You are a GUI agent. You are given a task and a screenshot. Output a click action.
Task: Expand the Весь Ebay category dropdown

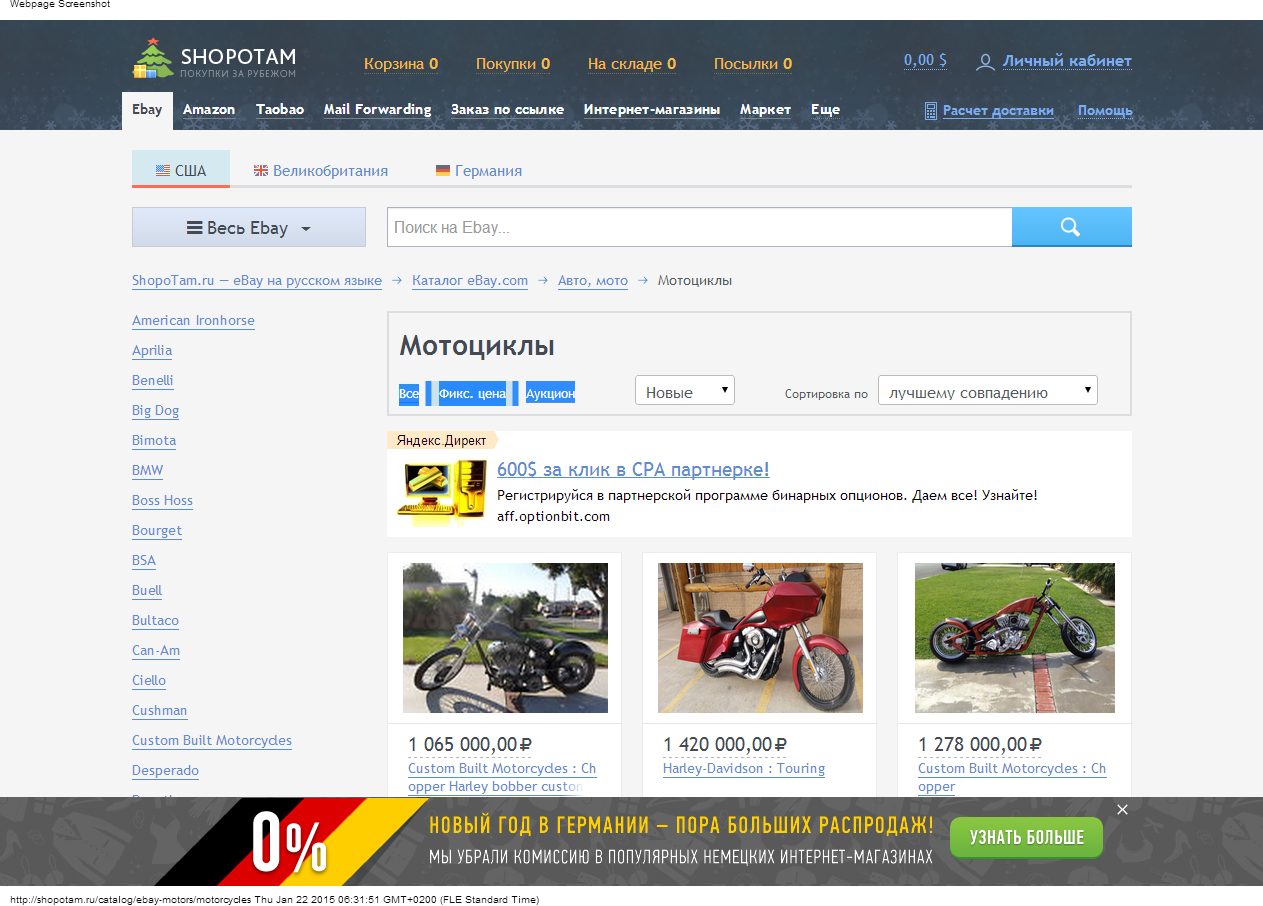[x=249, y=227]
